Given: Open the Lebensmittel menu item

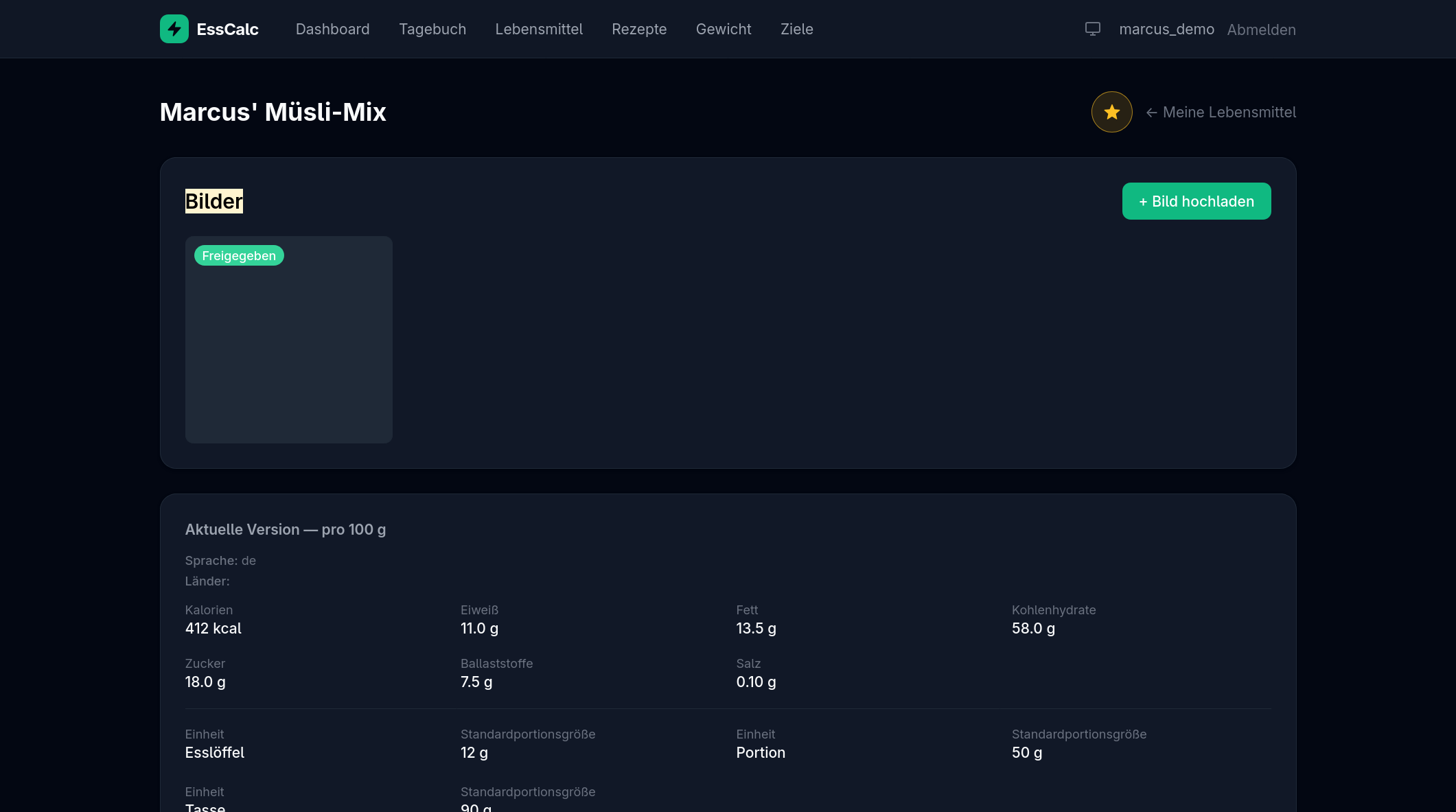Looking at the screenshot, I should [539, 29].
